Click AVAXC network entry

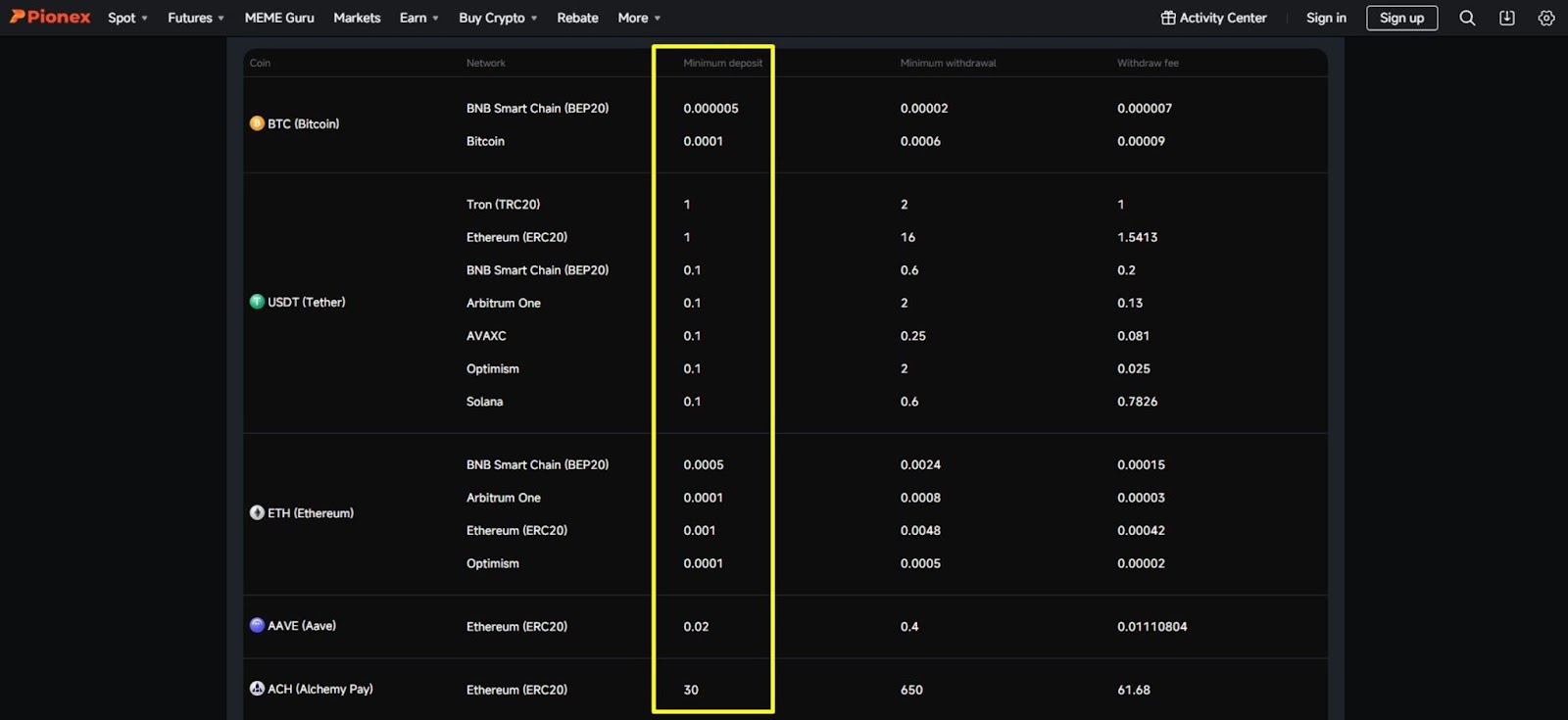pyautogui.click(x=486, y=335)
